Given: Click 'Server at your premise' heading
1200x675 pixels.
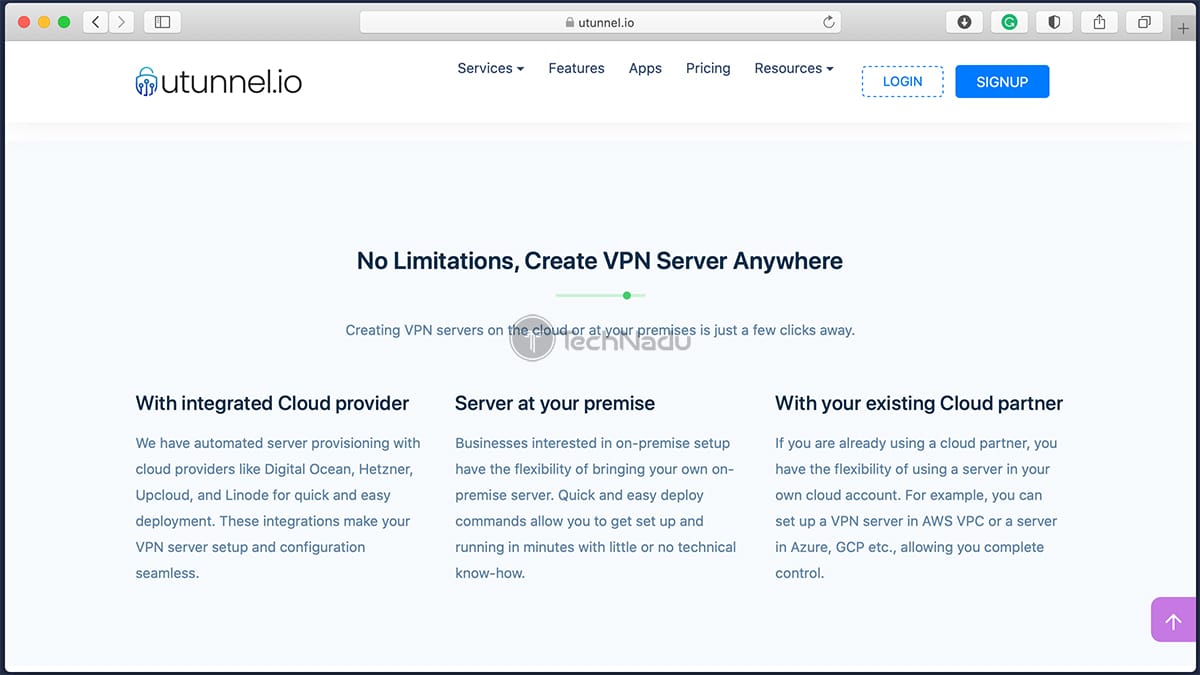Looking at the screenshot, I should (x=555, y=404).
